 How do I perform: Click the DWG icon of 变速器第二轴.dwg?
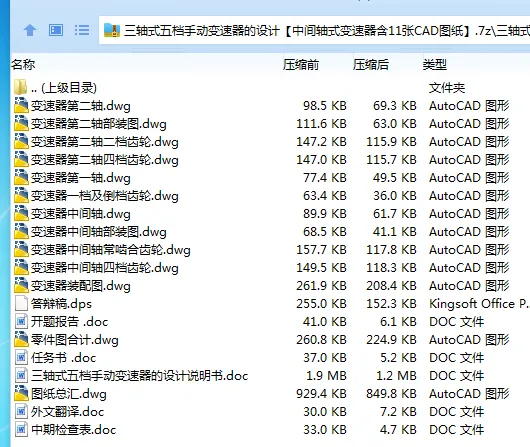point(21,105)
